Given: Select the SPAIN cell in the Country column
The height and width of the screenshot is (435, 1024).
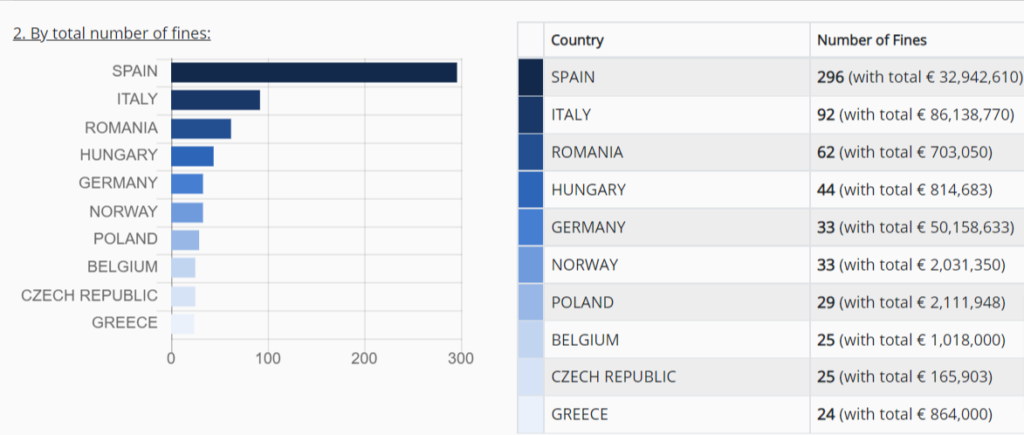Looking at the screenshot, I should [677, 77].
